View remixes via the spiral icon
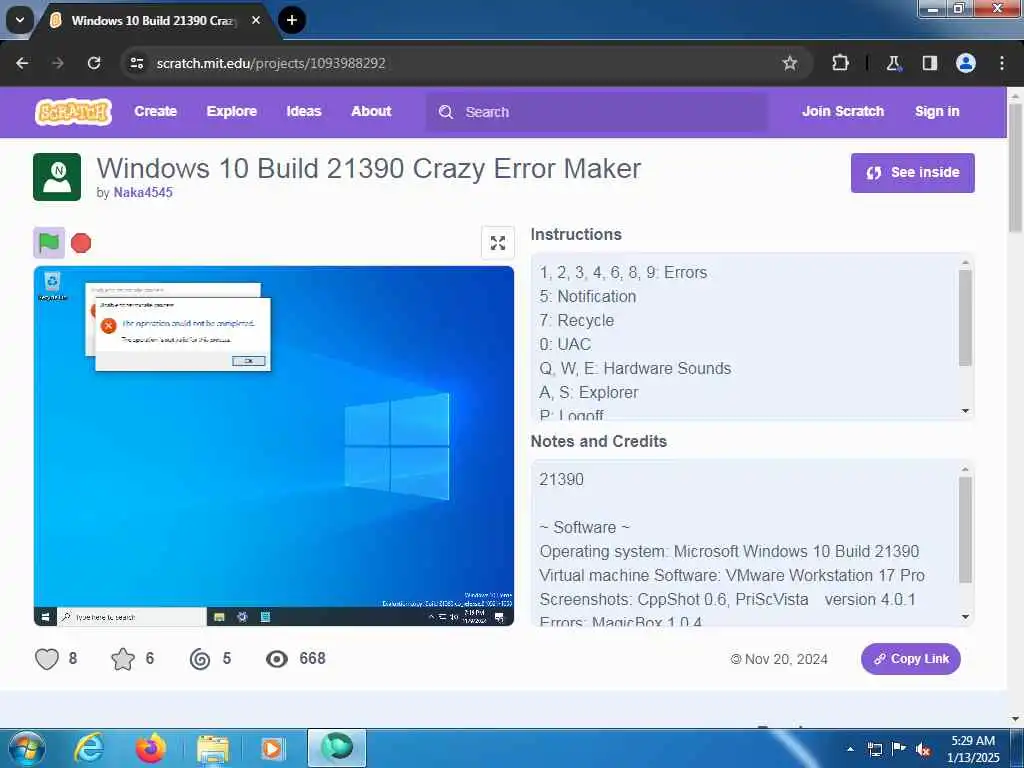This screenshot has height=768, width=1024. pos(200,659)
